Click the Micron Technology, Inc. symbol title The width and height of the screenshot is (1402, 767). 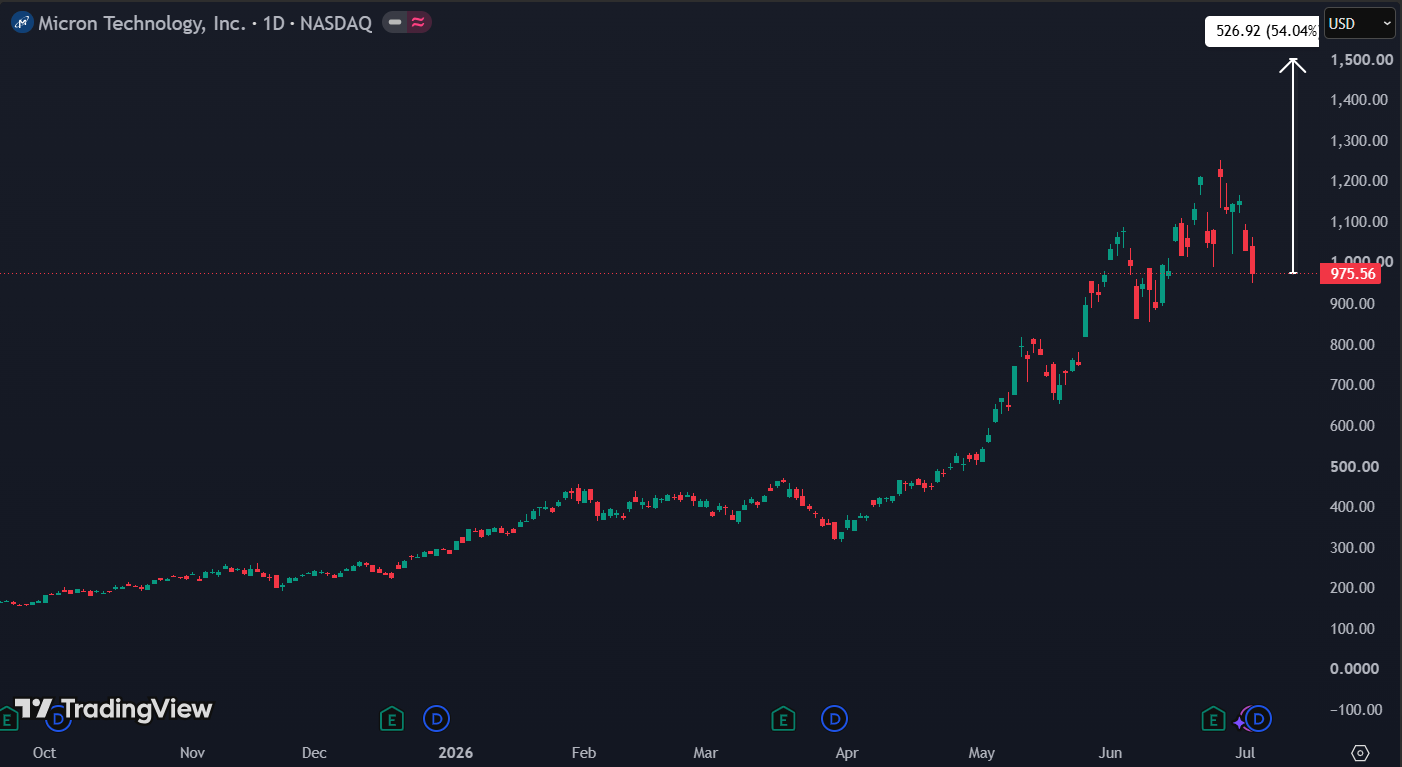142,23
